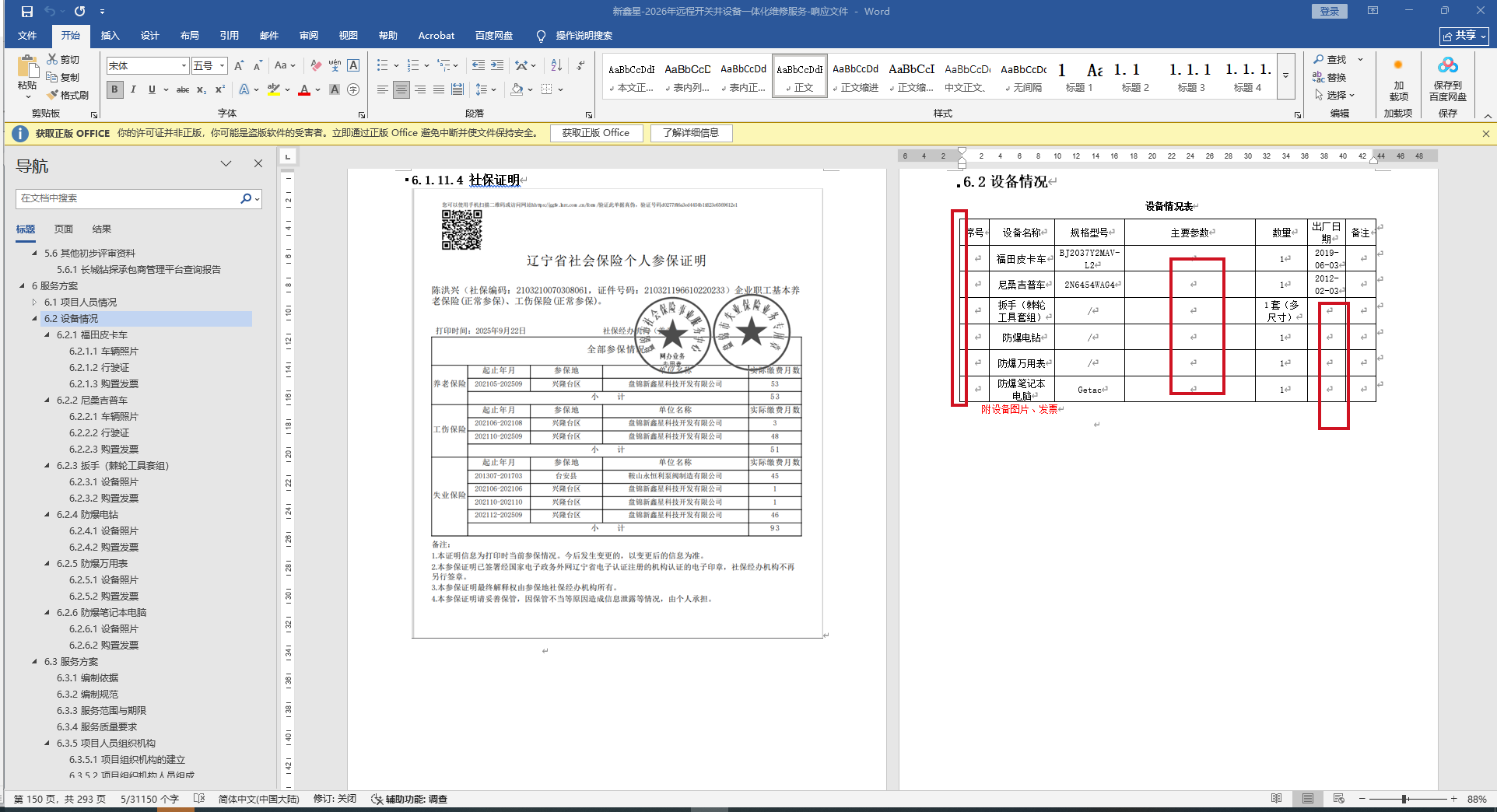This screenshot has height=812, width=1497.
Task: Switch to print layout view in status bar
Action: 1308,799
